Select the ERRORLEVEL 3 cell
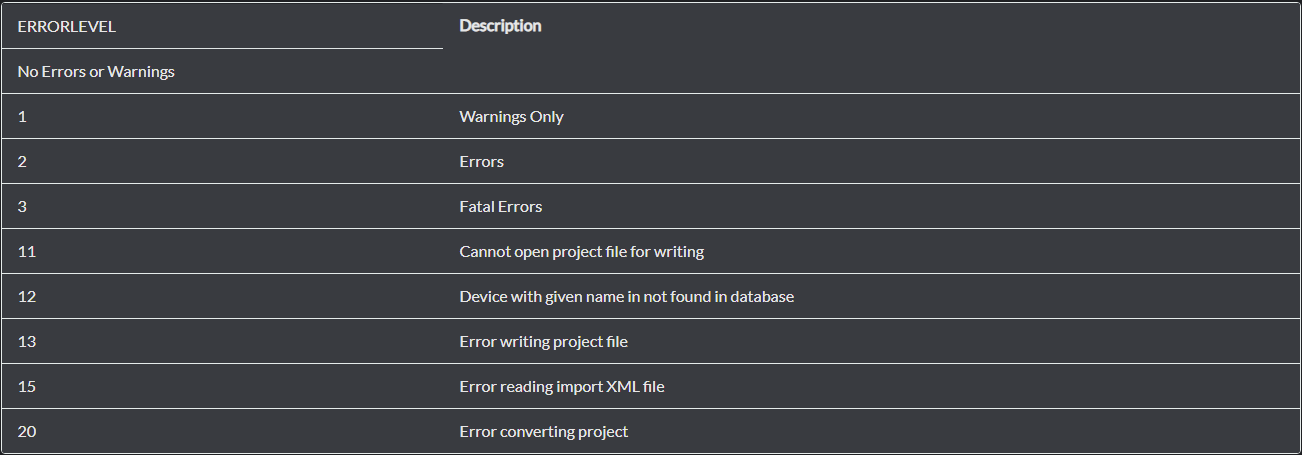This screenshot has width=1302, height=455. coord(22,207)
